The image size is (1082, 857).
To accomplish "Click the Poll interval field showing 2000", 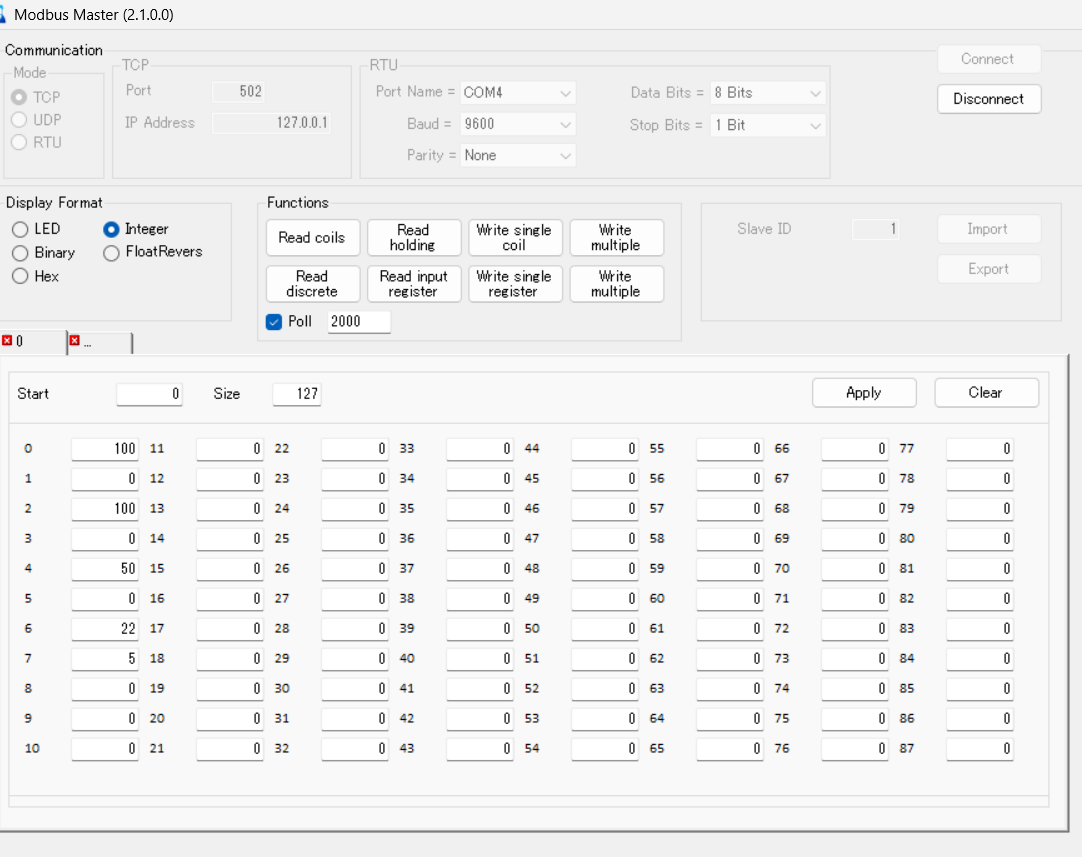I will tap(358, 322).
